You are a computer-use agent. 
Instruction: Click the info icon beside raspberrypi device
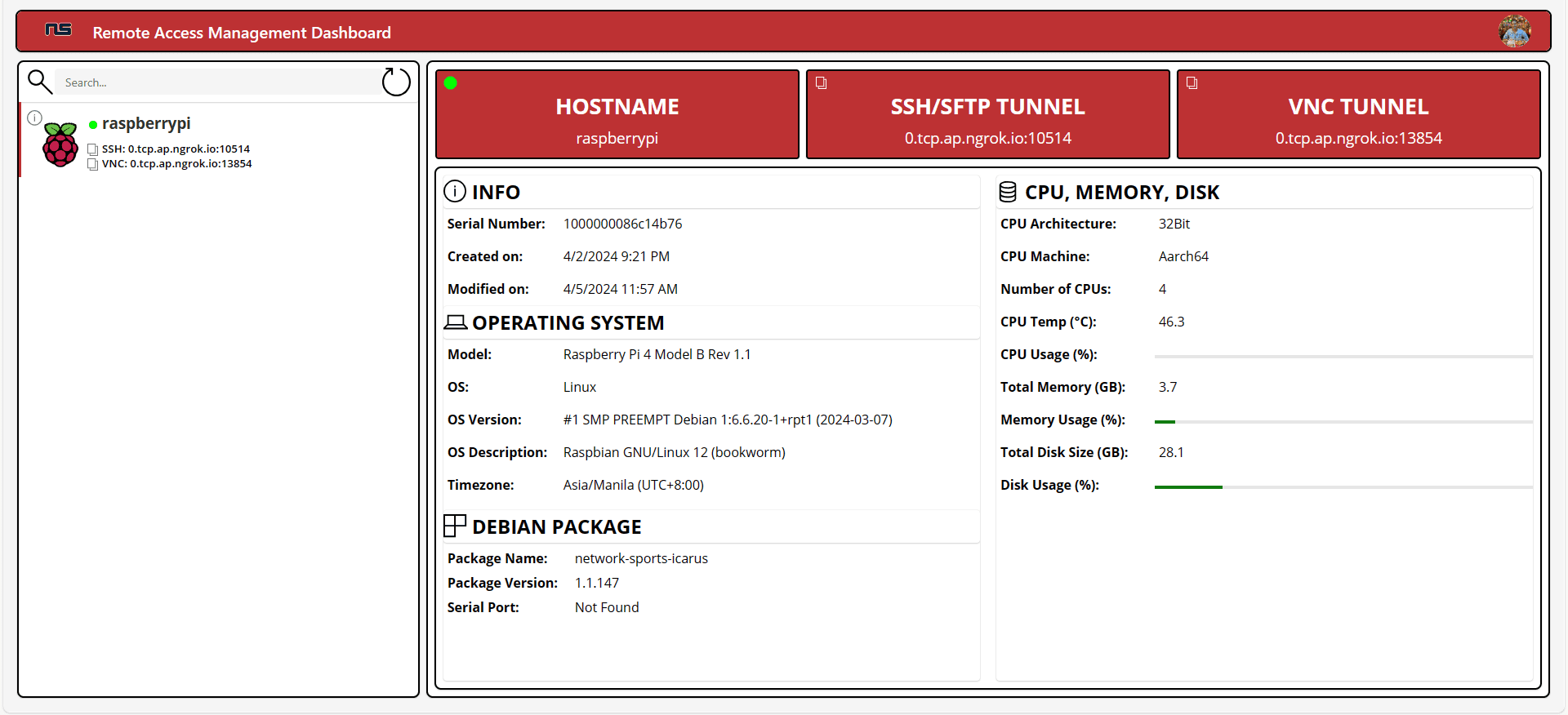(34, 118)
